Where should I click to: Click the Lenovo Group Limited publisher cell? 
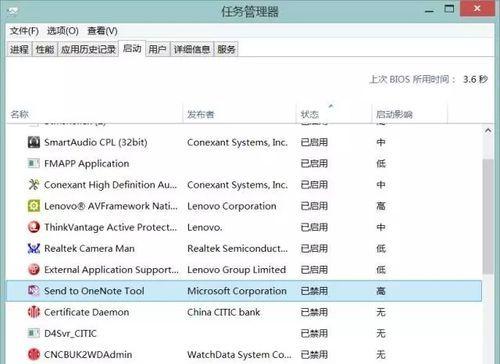point(236,270)
